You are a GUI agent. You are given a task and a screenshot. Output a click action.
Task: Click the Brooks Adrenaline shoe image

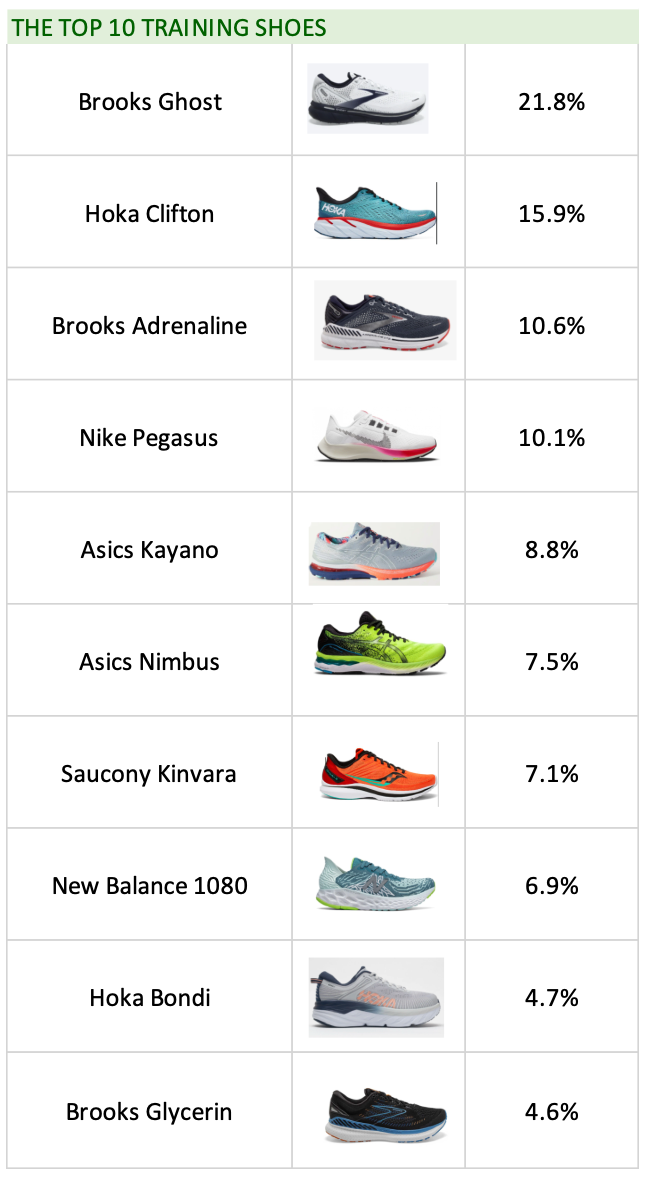(x=385, y=320)
